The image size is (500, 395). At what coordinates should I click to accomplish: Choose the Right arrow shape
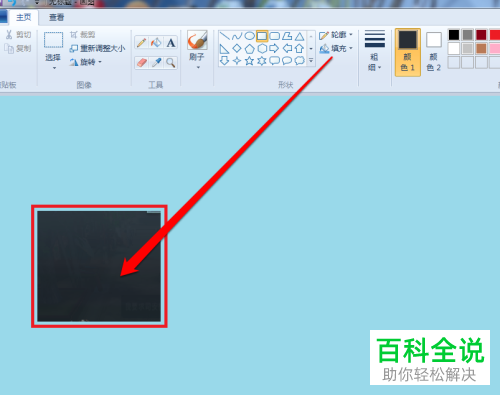coord(274,49)
